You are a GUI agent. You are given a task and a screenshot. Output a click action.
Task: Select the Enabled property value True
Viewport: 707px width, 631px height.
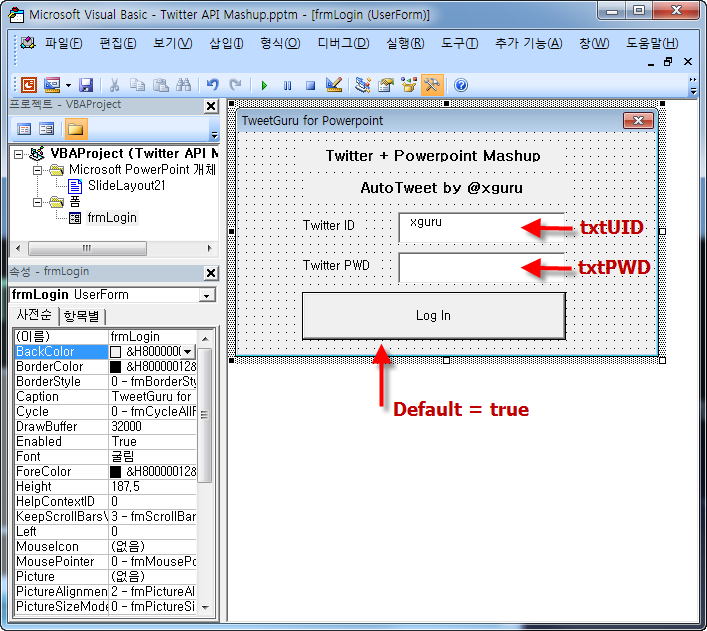(x=152, y=442)
